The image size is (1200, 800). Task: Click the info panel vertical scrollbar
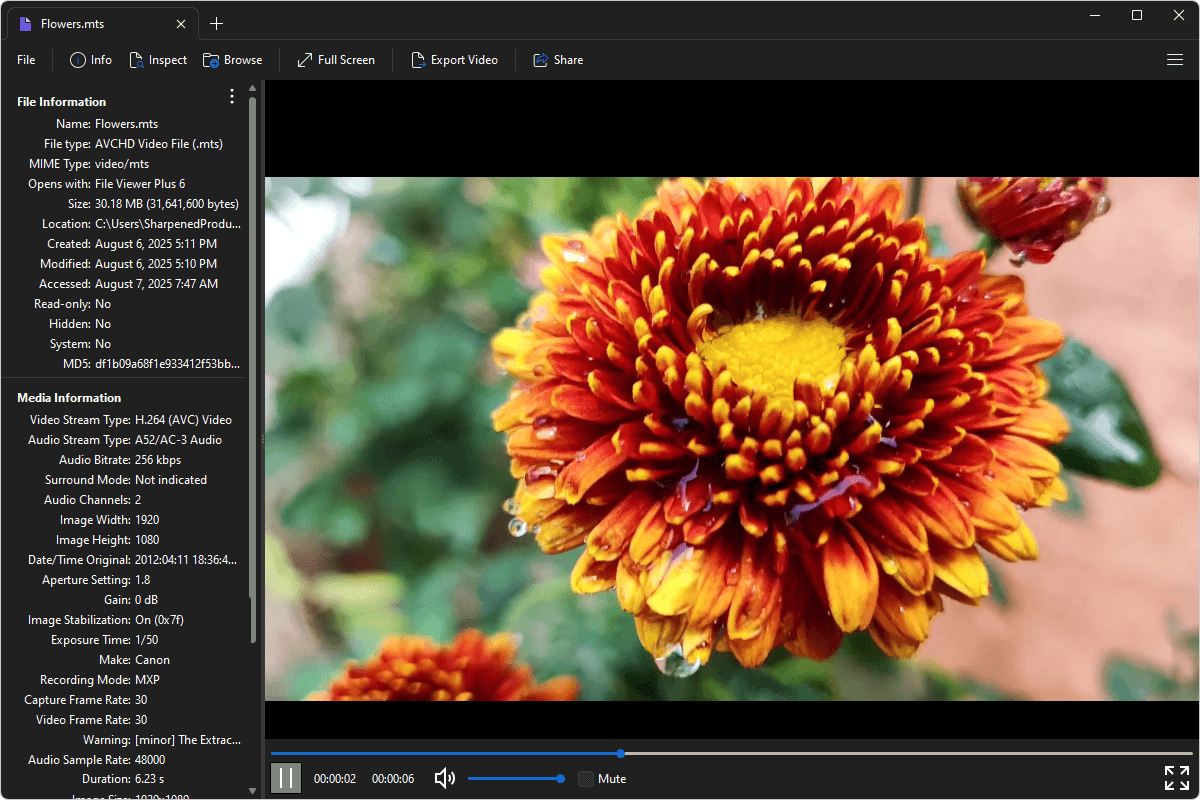pos(252,370)
